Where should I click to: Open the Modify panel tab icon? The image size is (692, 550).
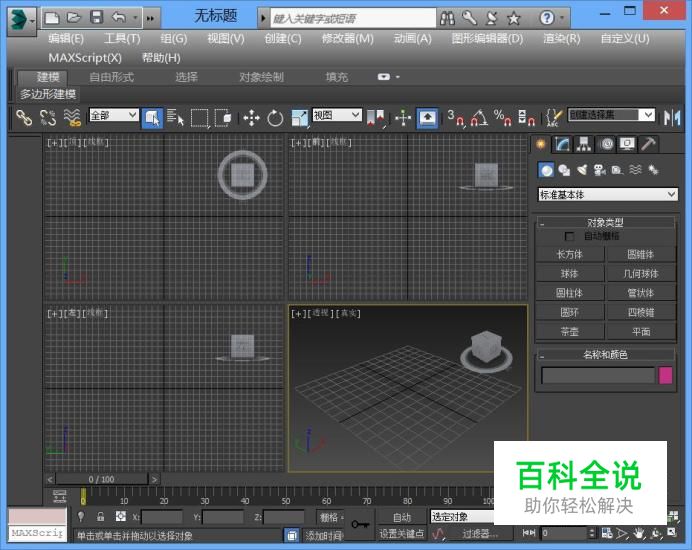click(563, 145)
